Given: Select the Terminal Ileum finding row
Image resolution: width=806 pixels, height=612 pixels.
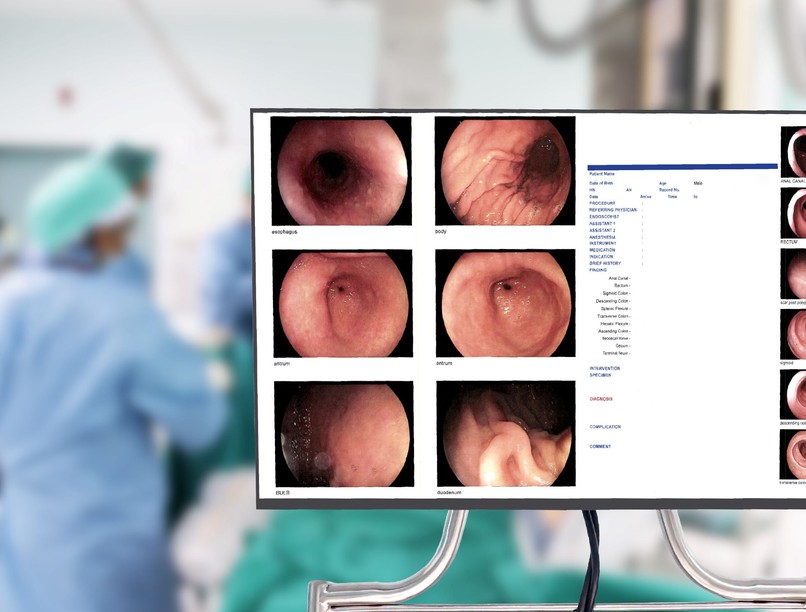Looking at the screenshot, I should point(616,353).
